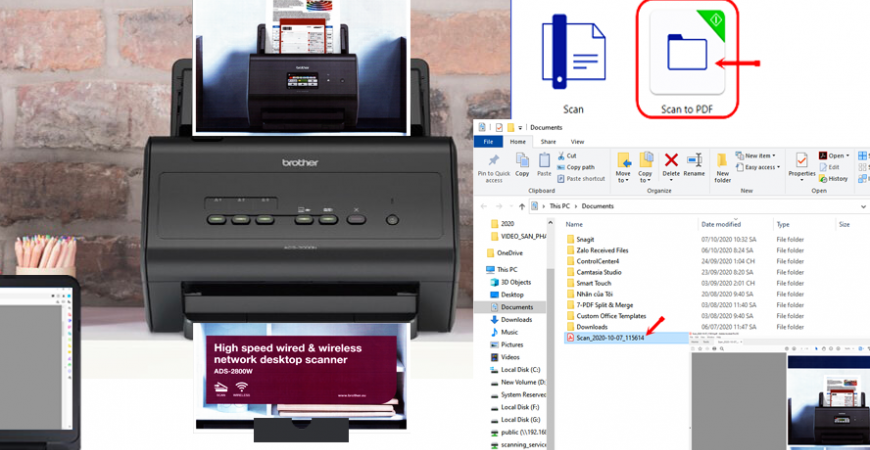Image resolution: width=870 pixels, height=450 pixels.
Task: Expand the Easy access dropdown
Action: point(758,167)
